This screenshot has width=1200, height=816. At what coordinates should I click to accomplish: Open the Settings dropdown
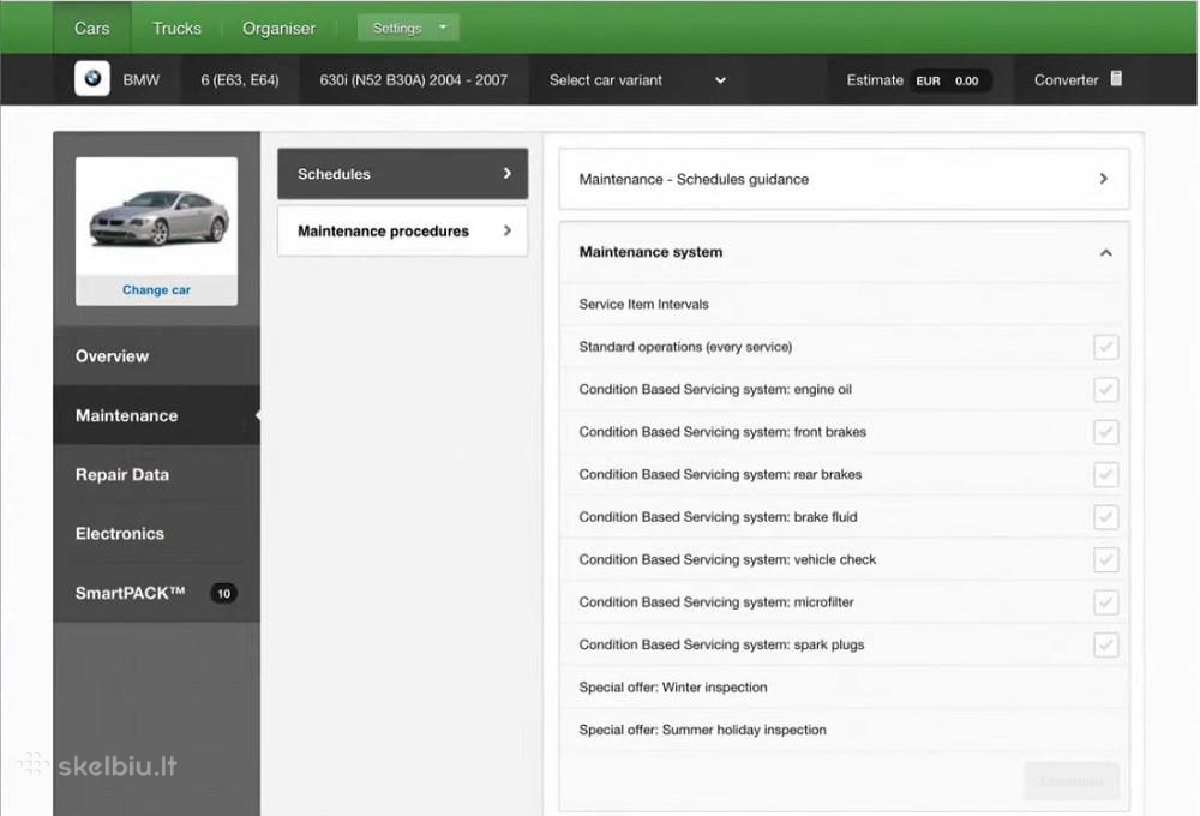(x=408, y=28)
